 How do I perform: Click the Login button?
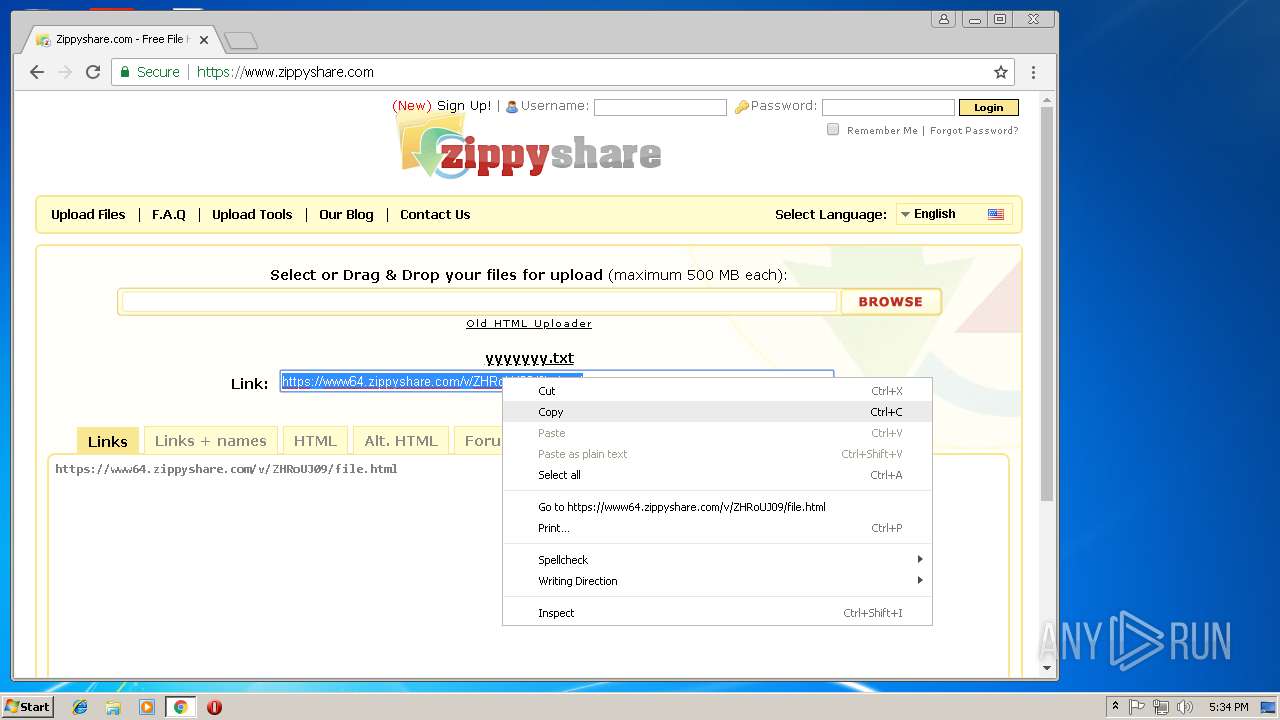988,107
